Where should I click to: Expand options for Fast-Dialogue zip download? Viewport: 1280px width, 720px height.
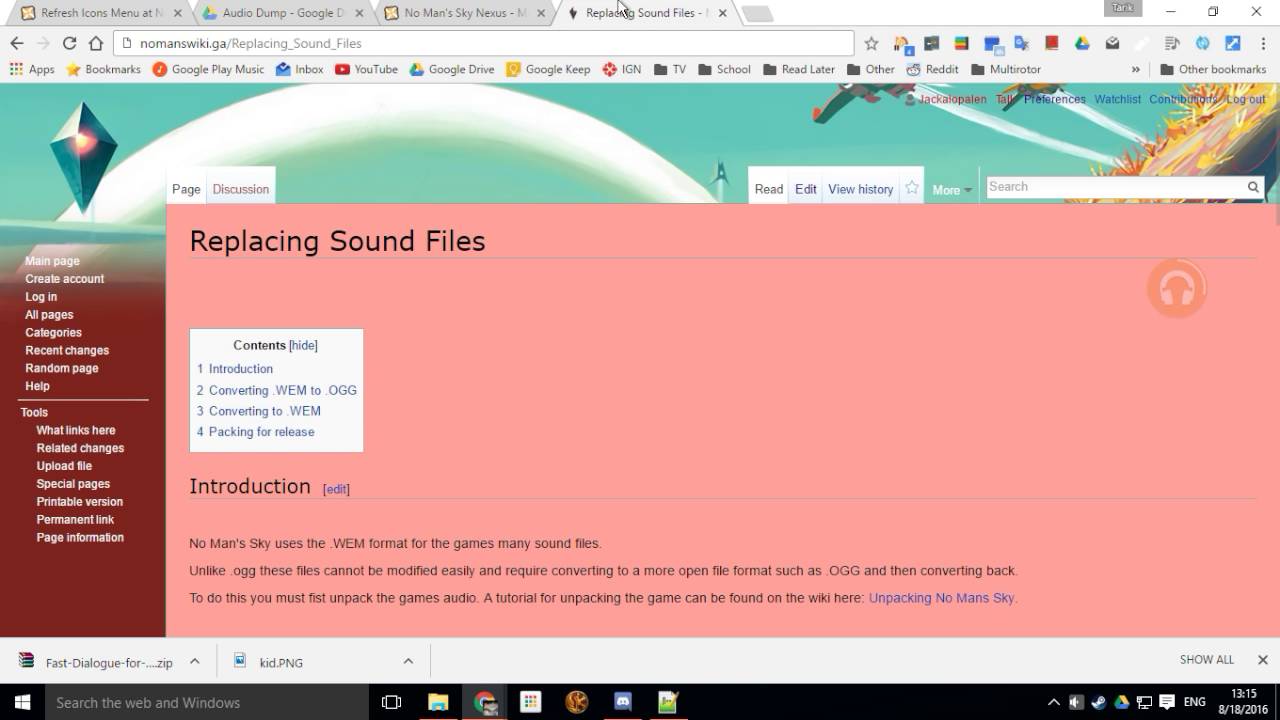[x=195, y=661]
